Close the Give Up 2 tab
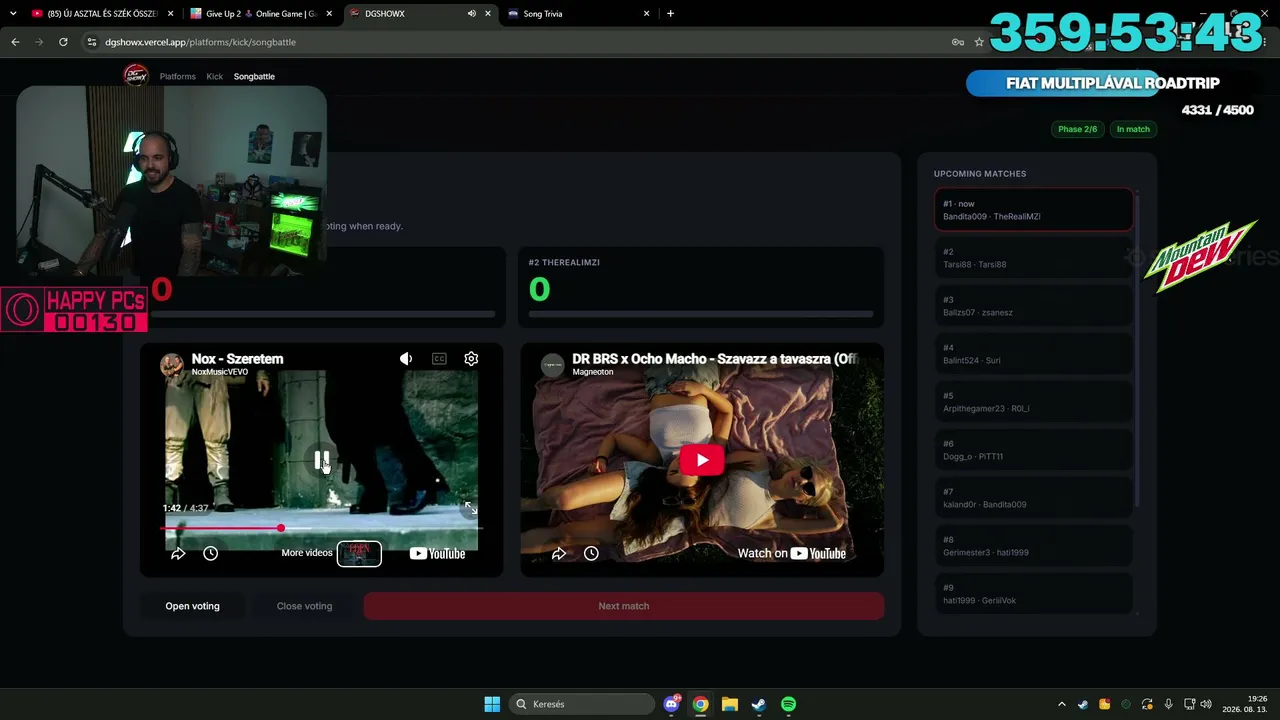1280x720 pixels. point(329,13)
